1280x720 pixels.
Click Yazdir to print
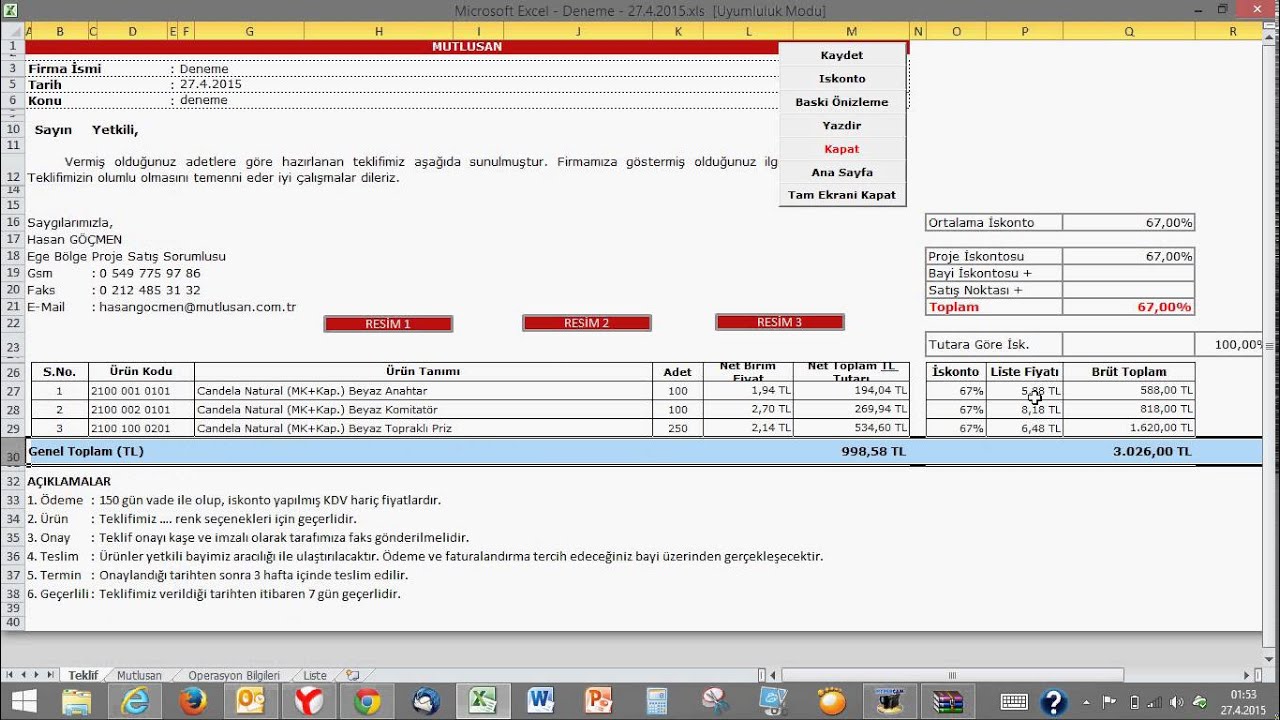(x=842, y=125)
